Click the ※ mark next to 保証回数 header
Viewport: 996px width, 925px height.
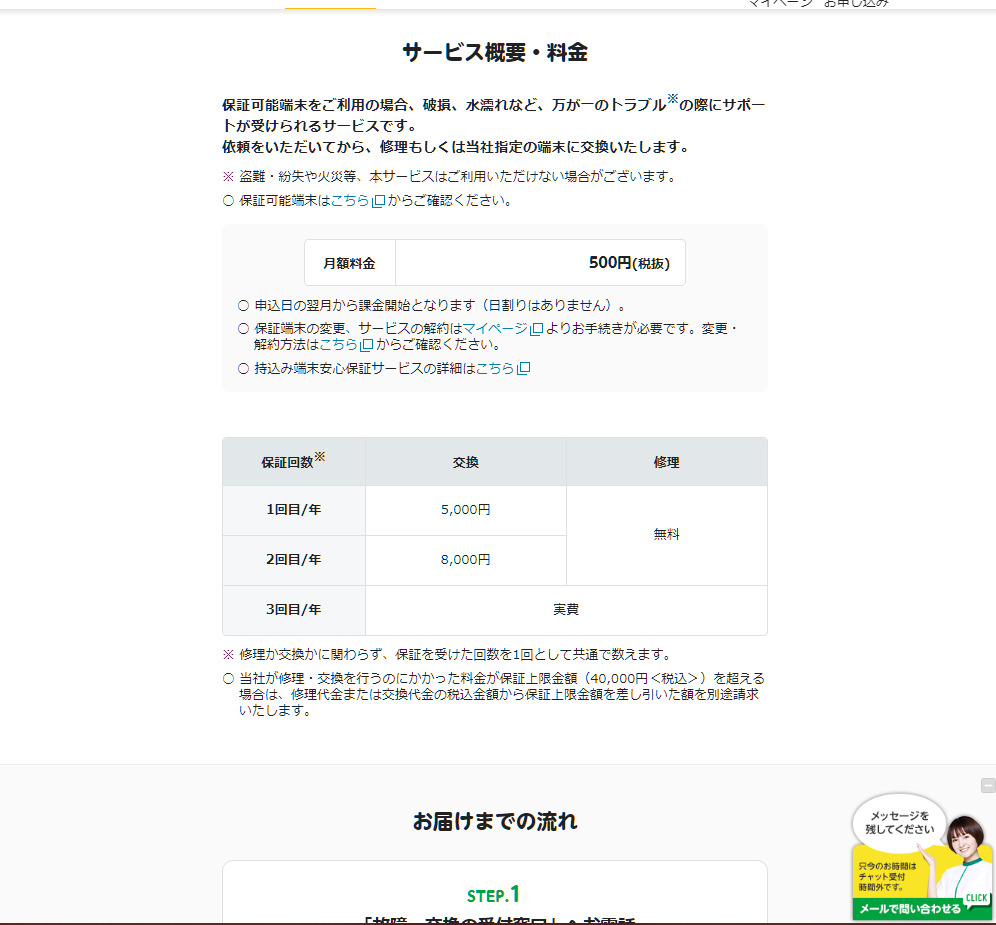point(320,457)
